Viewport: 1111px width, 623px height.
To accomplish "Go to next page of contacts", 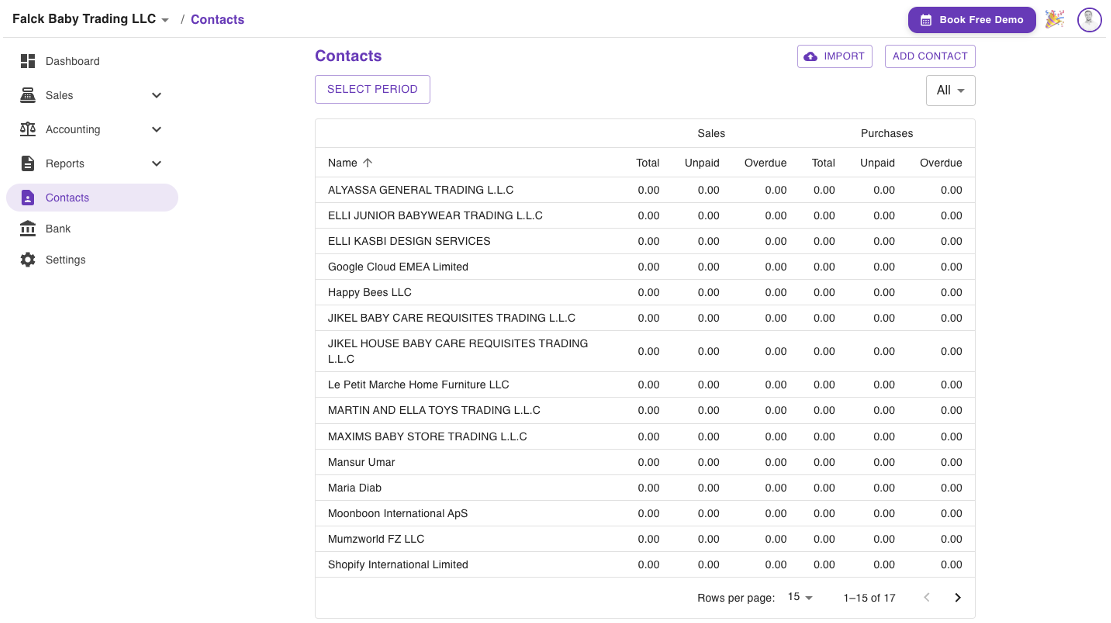I will coord(957,598).
